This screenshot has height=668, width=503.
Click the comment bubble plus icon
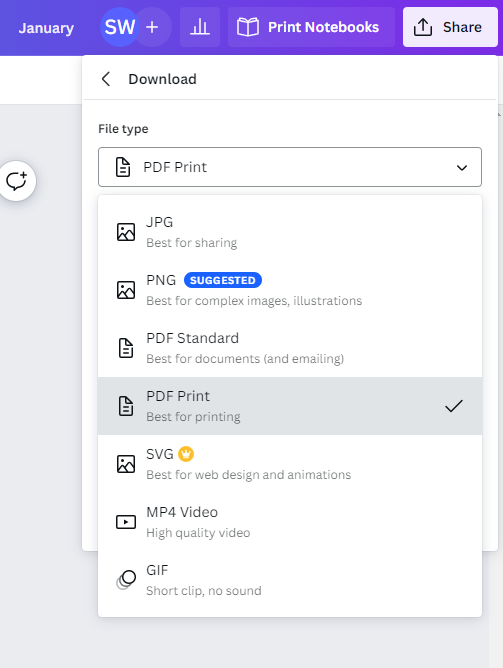16,181
